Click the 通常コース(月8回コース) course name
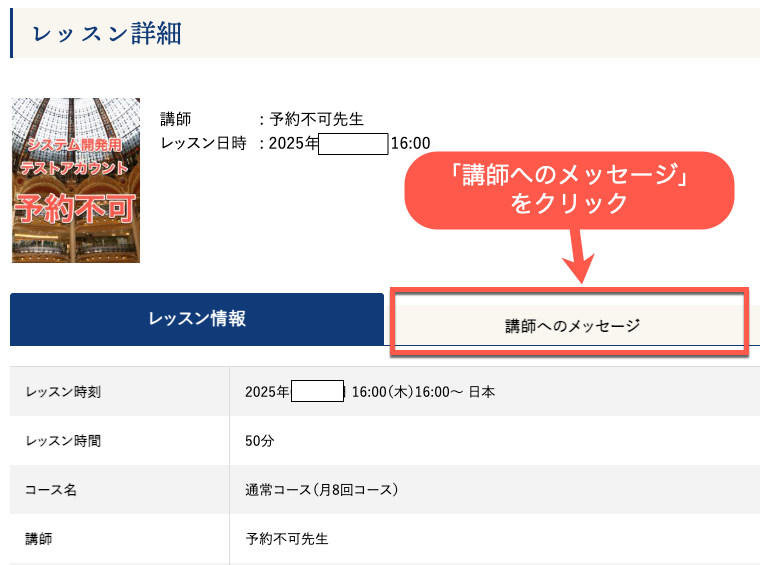Viewport: 768px width, 565px height. [x=322, y=490]
